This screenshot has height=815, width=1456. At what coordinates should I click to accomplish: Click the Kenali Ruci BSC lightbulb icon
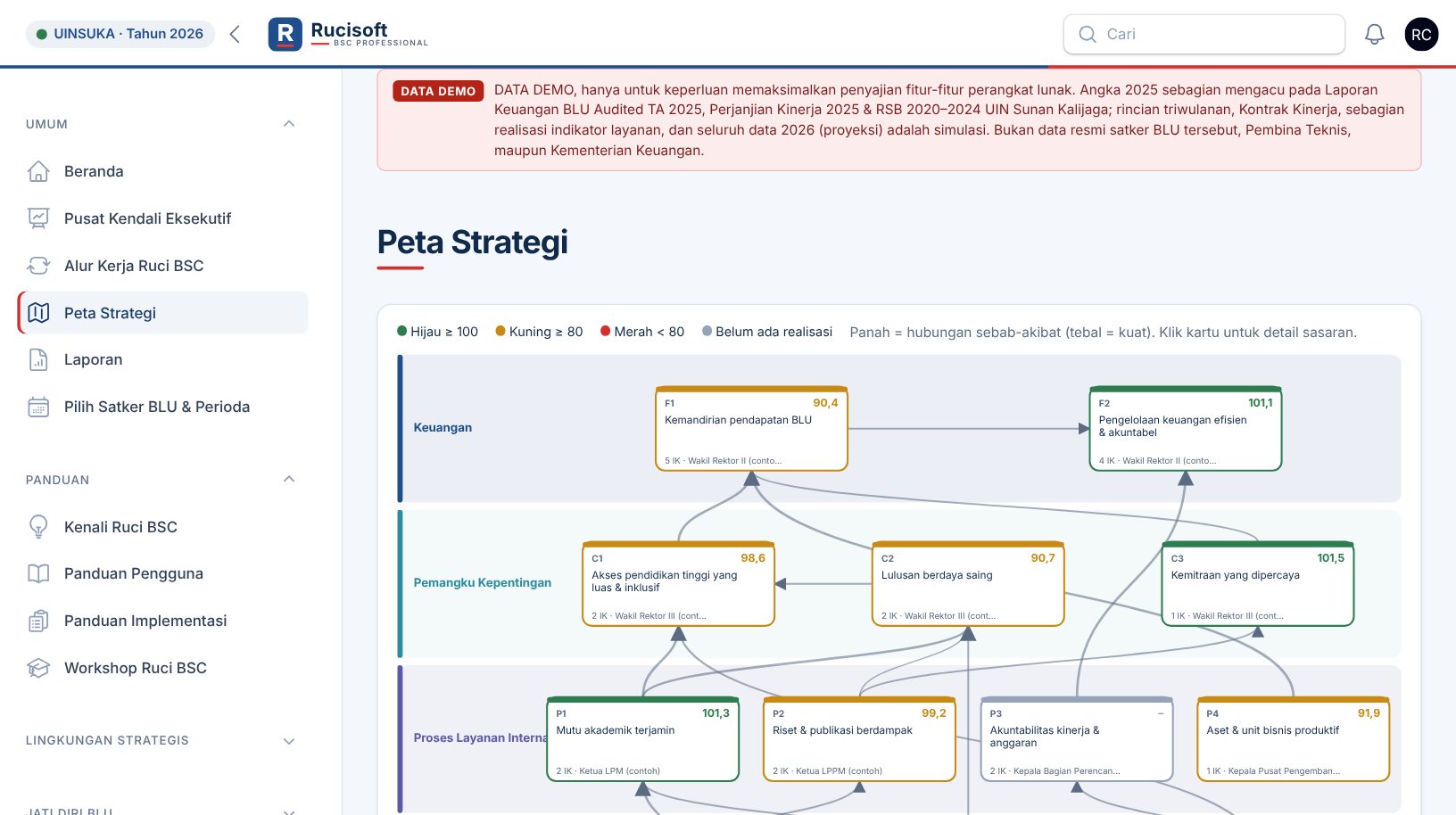[x=38, y=527]
